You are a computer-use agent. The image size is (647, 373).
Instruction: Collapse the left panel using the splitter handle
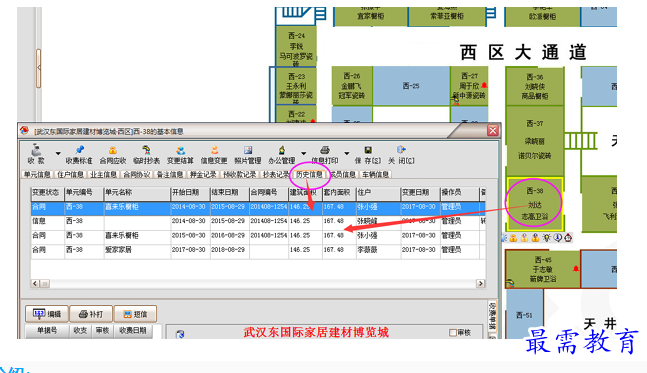(x=38, y=68)
